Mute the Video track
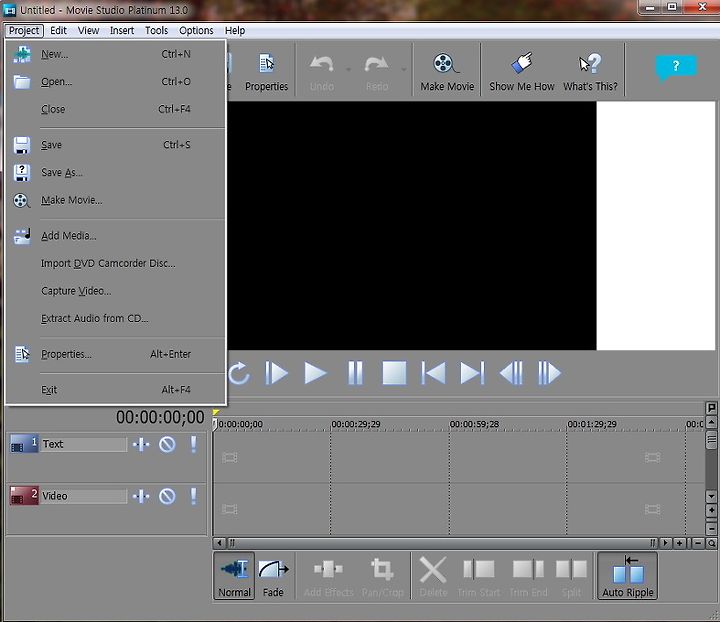The height and width of the screenshot is (622, 720). (167, 496)
